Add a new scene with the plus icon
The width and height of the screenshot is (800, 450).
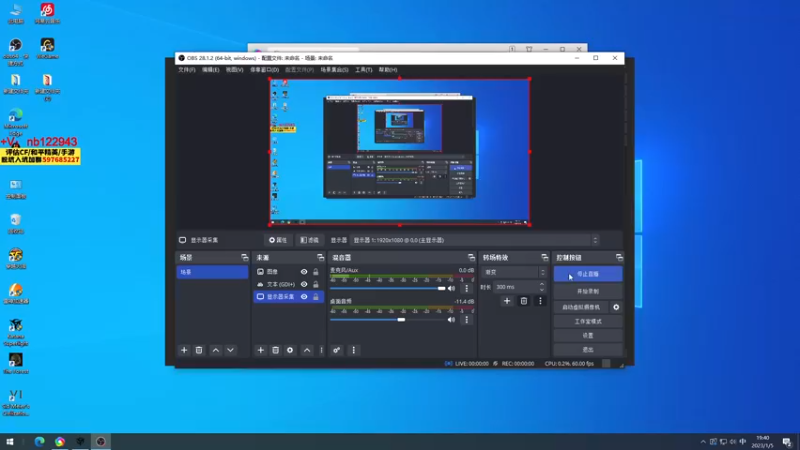[184, 350]
